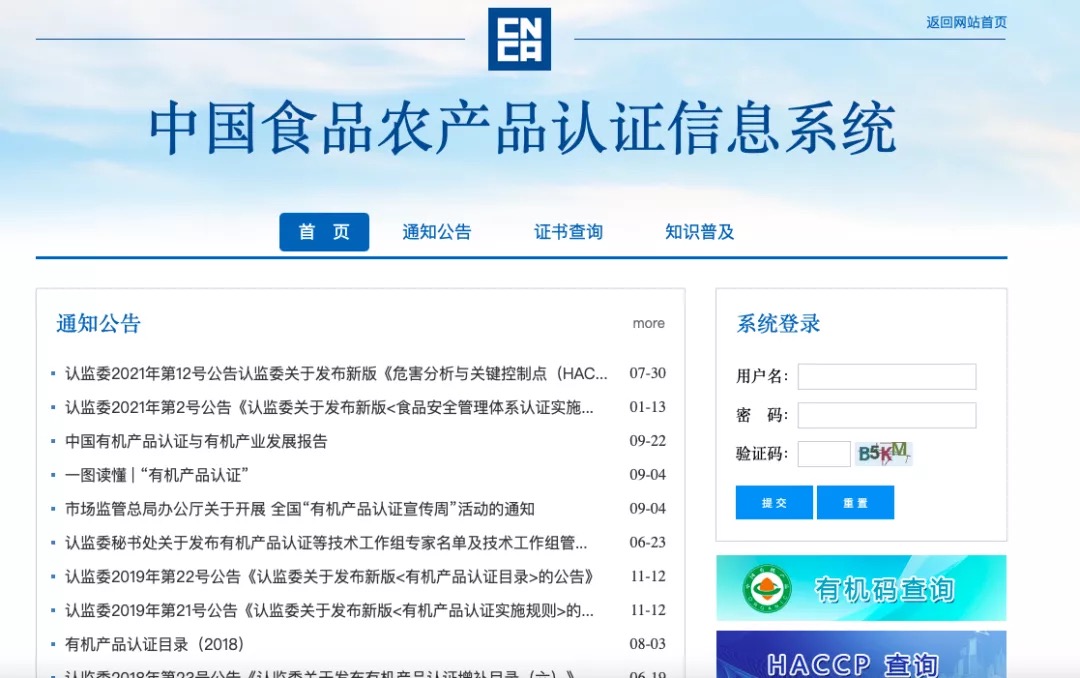Open the 知识普及 menu item
1080x678 pixels.
tap(699, 232)
